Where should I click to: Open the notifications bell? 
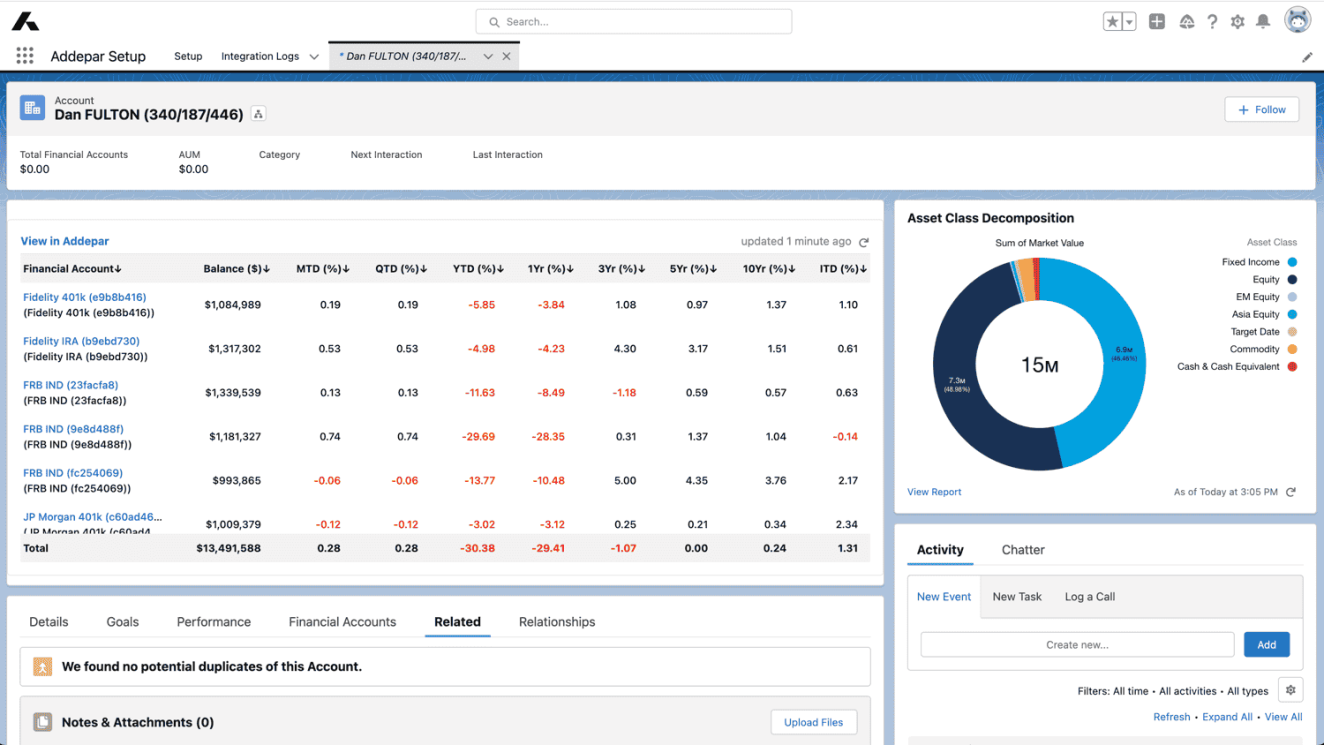[1262, 20]
